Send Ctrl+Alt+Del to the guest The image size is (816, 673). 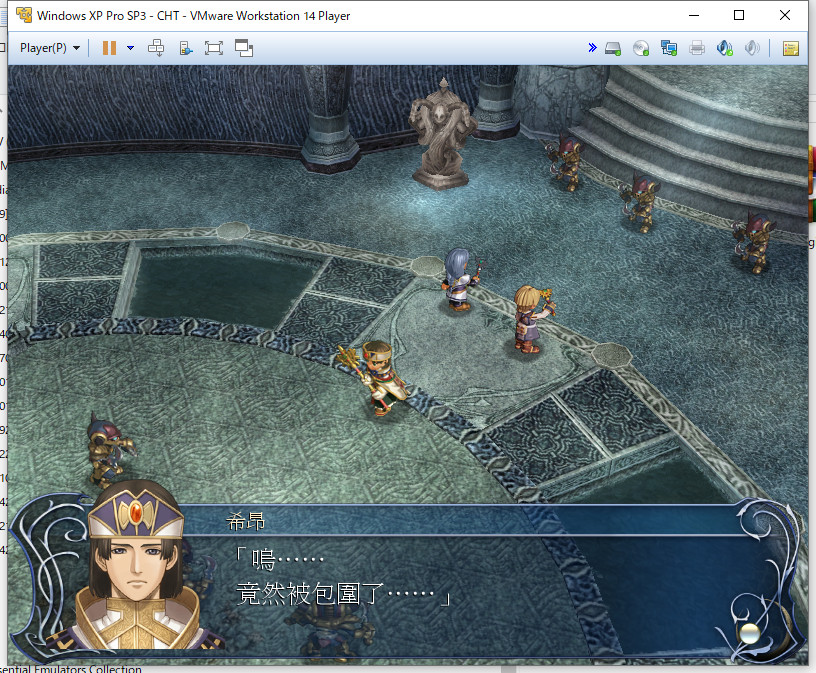(x=156, y=48)
